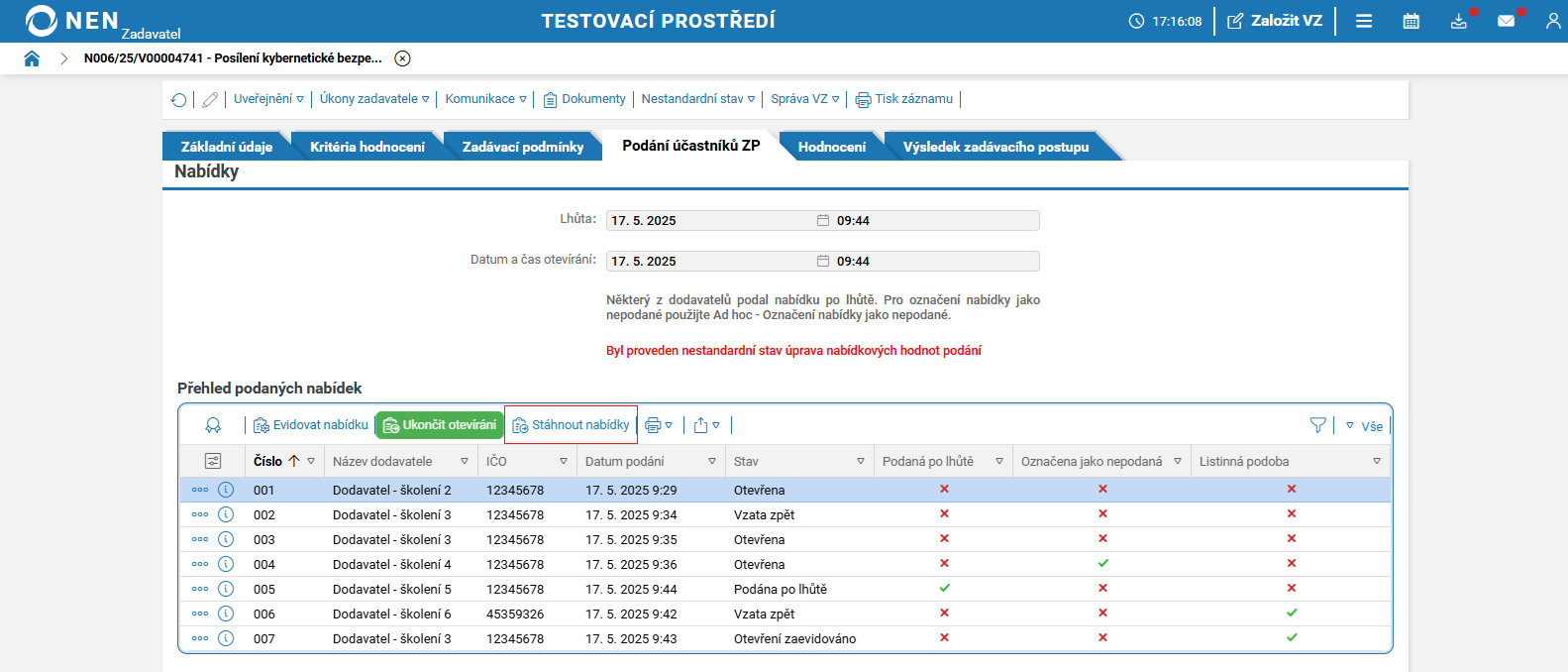Open info icon for row 003
Viewport: 1568px width, 672px height.
tap(226, 539)
